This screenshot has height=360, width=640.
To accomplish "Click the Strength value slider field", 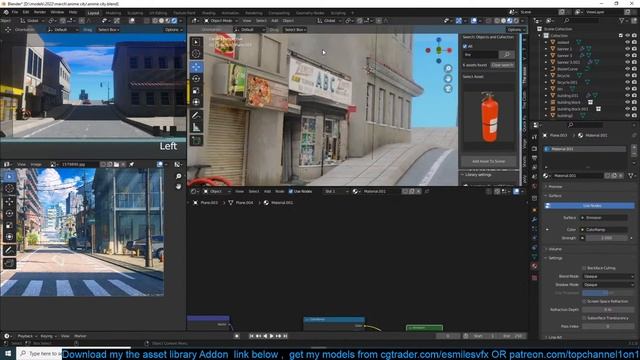I will point(608,238).
